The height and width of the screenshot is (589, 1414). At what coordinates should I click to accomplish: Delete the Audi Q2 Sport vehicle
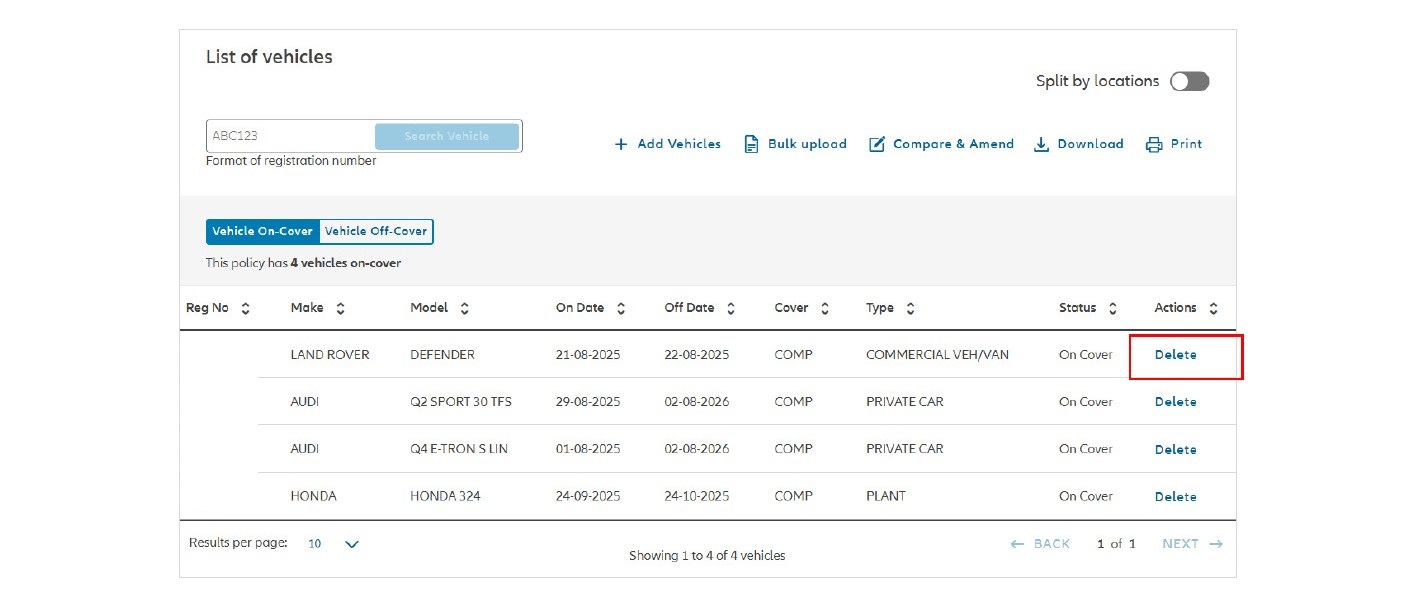tap(1175, 402)
